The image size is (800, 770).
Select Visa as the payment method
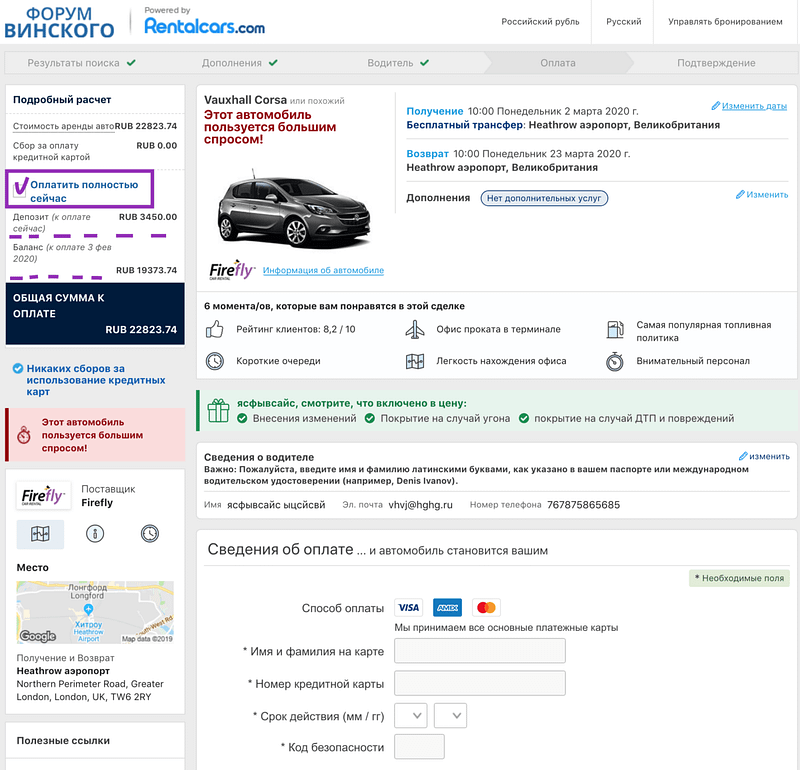[407, 607]
